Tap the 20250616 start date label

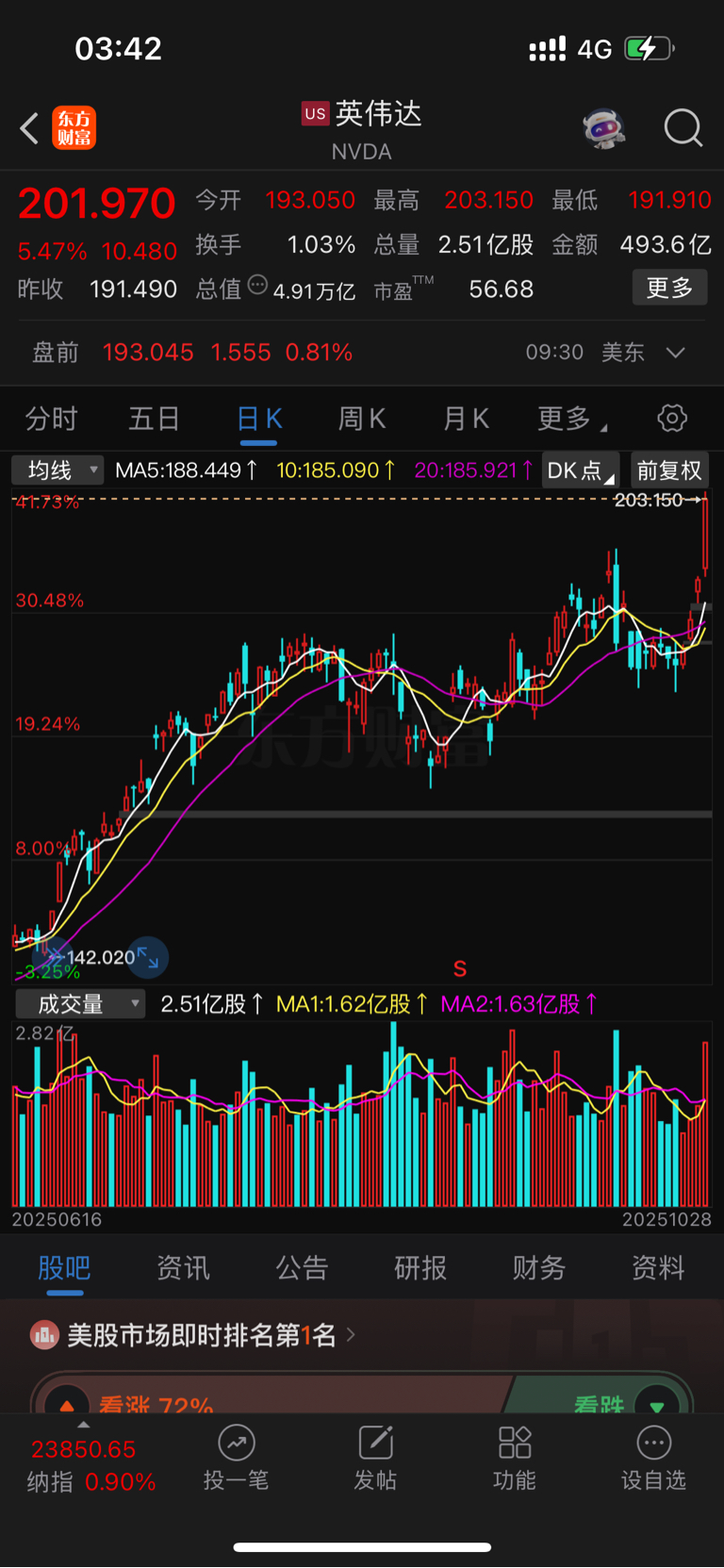57,1219
